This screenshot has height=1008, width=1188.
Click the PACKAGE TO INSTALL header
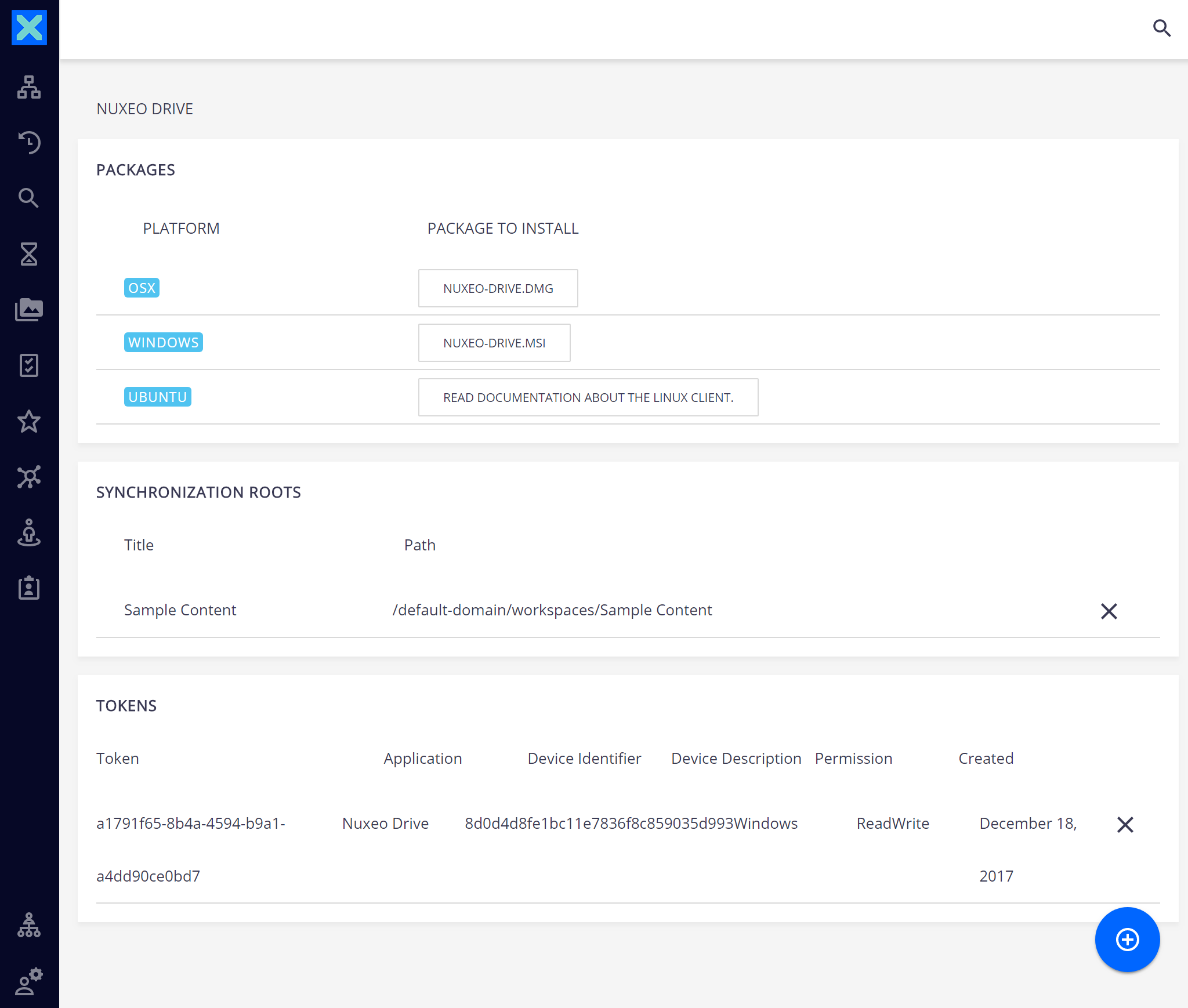point(503,229)
